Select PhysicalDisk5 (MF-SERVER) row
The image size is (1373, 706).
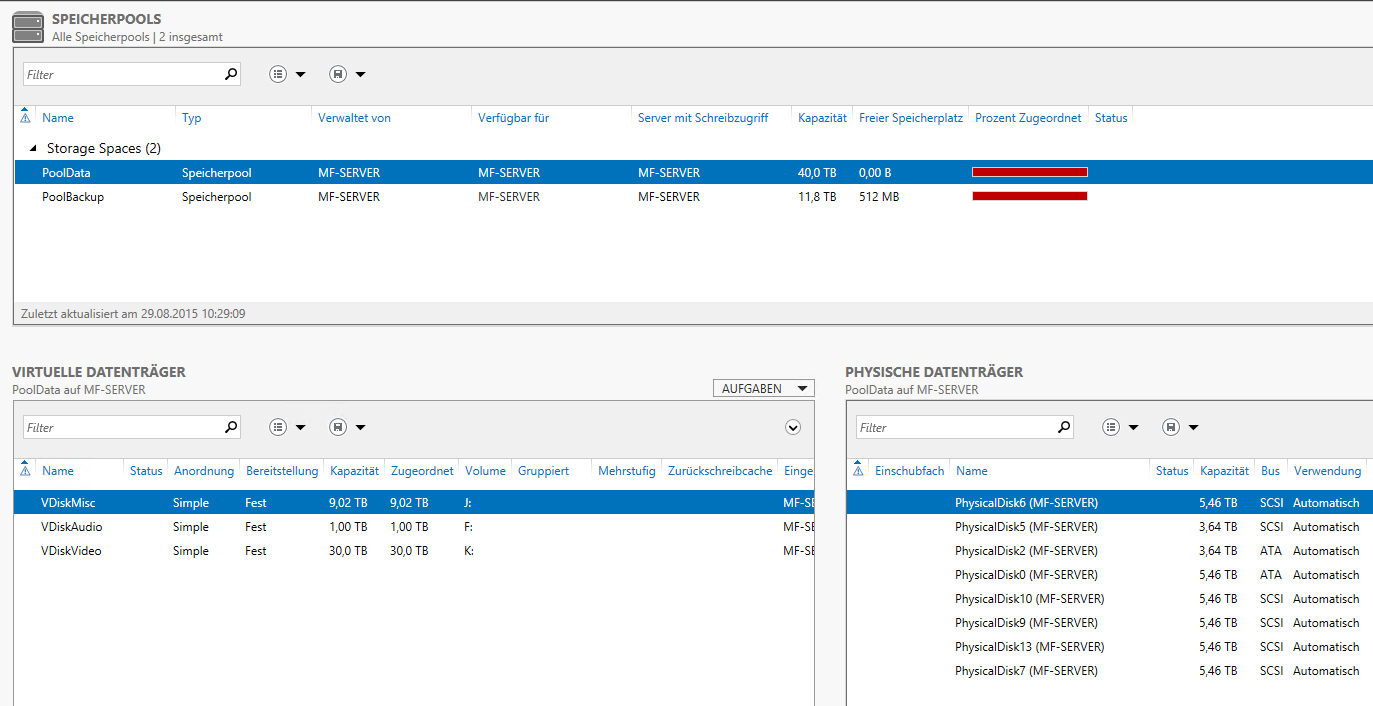1110,526
